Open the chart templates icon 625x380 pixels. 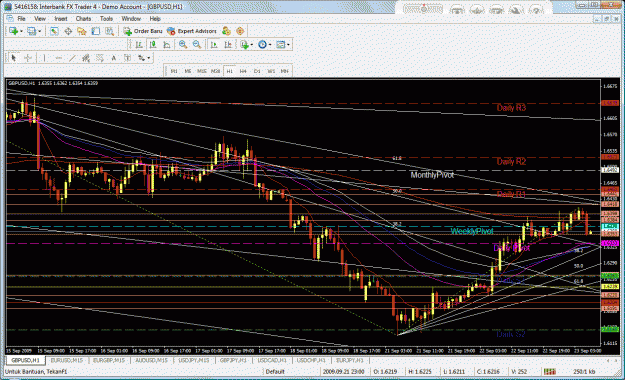(281, 45)
